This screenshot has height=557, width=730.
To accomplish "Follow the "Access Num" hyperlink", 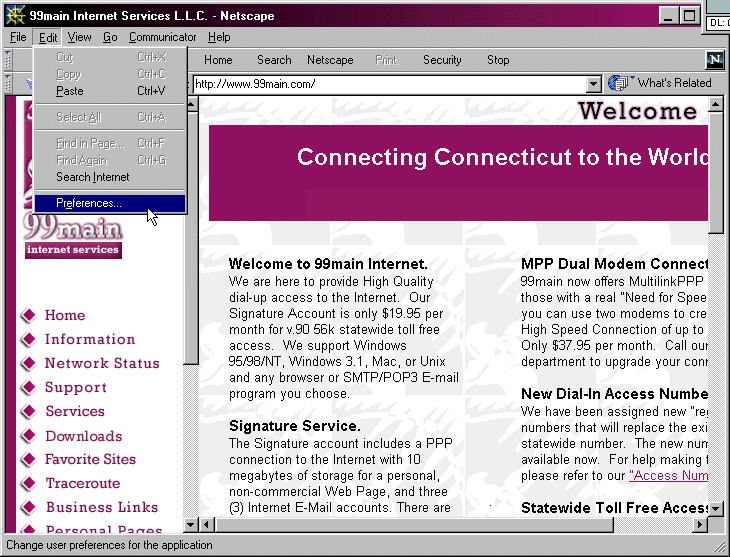I will 668,475.
